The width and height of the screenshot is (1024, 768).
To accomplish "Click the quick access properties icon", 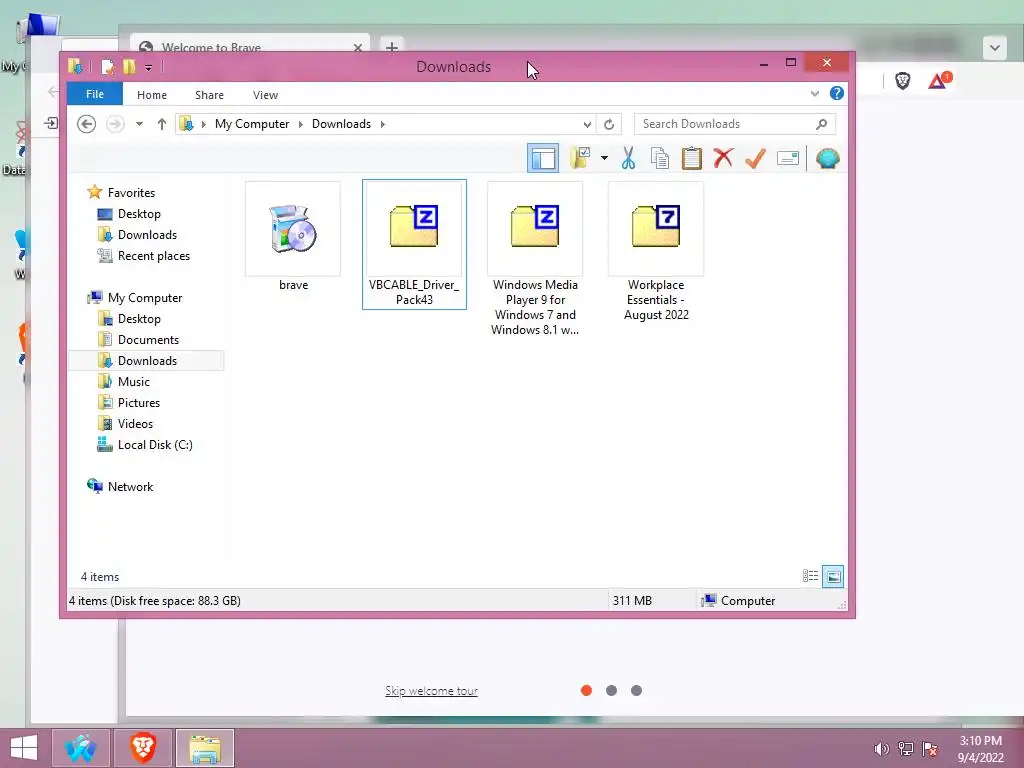I will 108,66.
